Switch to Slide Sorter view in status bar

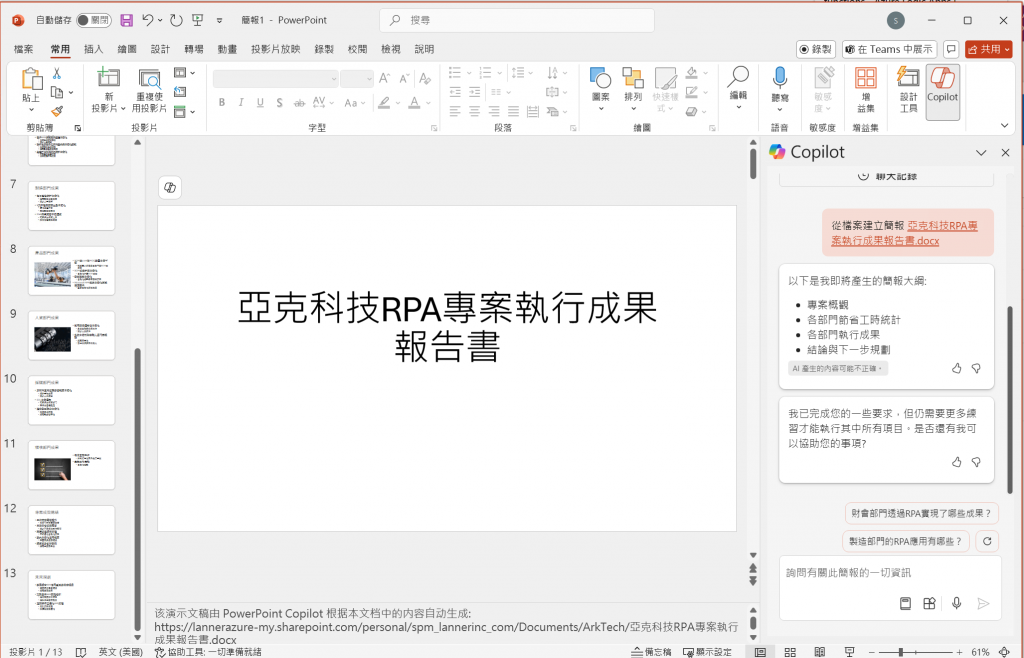coord(790,652)
